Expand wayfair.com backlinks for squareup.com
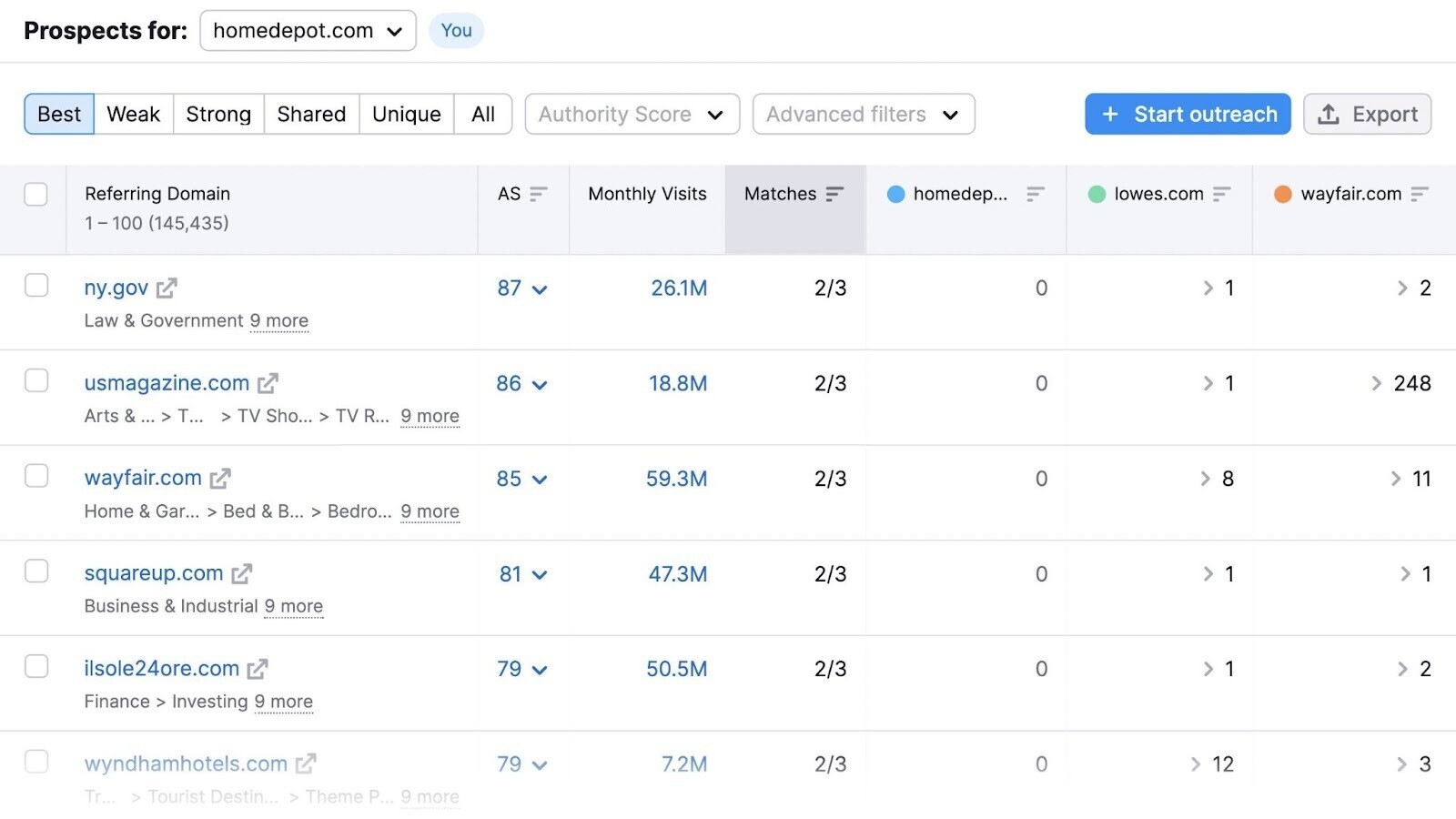The width and height of the screenshot is (1456, 819). [x=1406, y=574]
